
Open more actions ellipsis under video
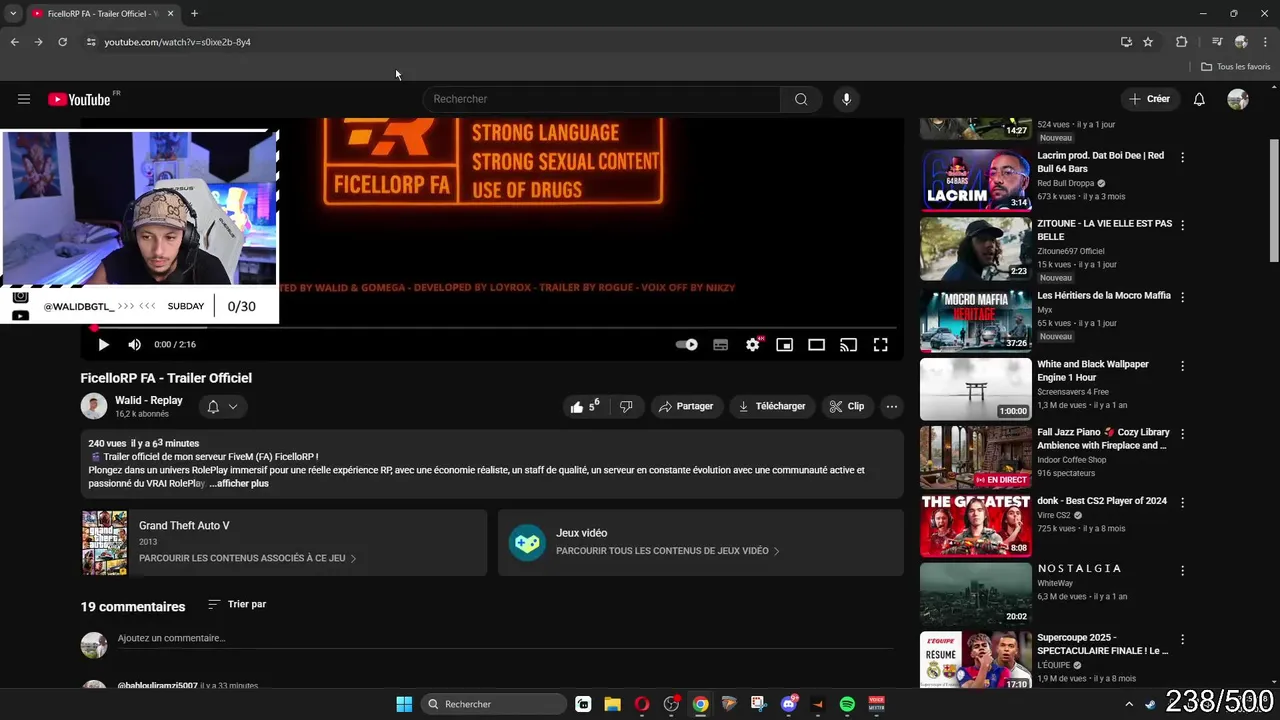pos(891,406)
